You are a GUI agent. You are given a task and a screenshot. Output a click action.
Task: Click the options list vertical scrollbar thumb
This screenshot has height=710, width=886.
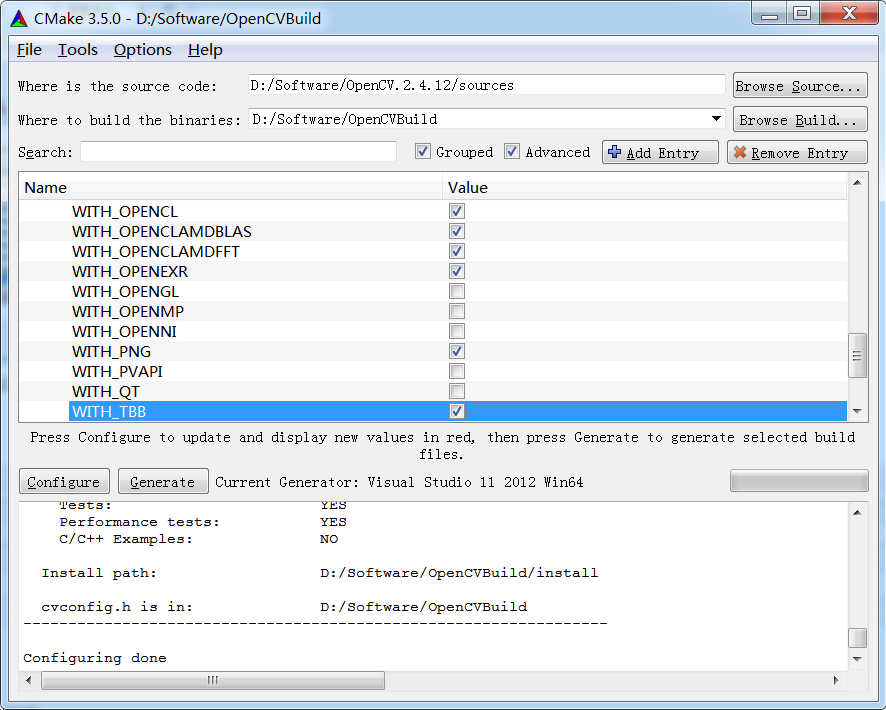(x=857, y=355)
